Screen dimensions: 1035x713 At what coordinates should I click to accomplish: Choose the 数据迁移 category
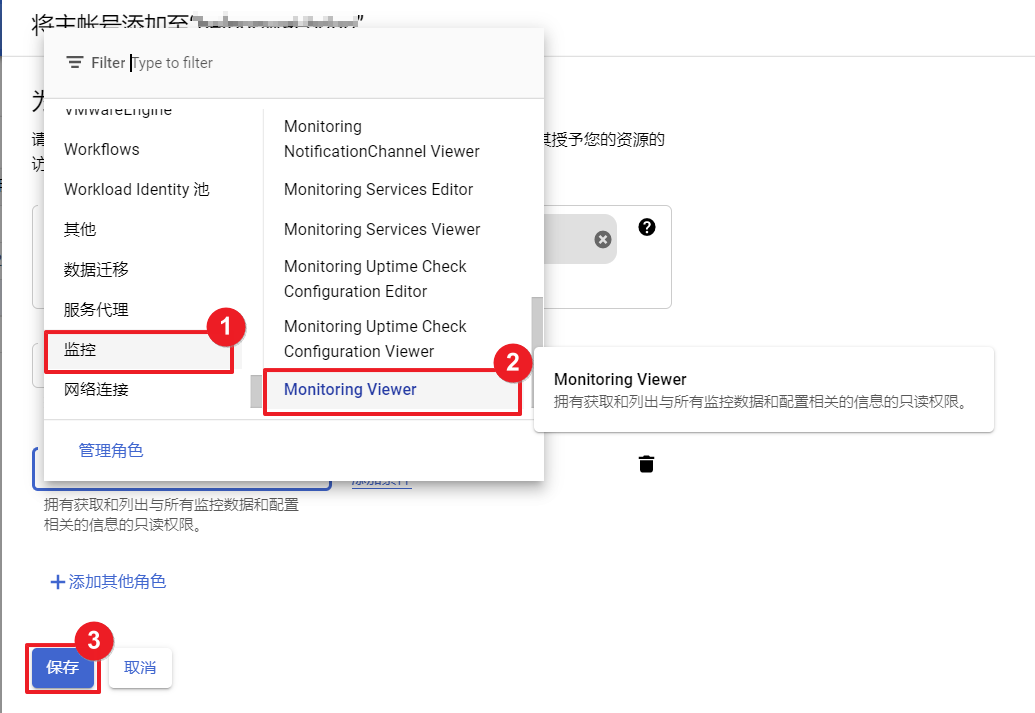click(x=96, y=270)
